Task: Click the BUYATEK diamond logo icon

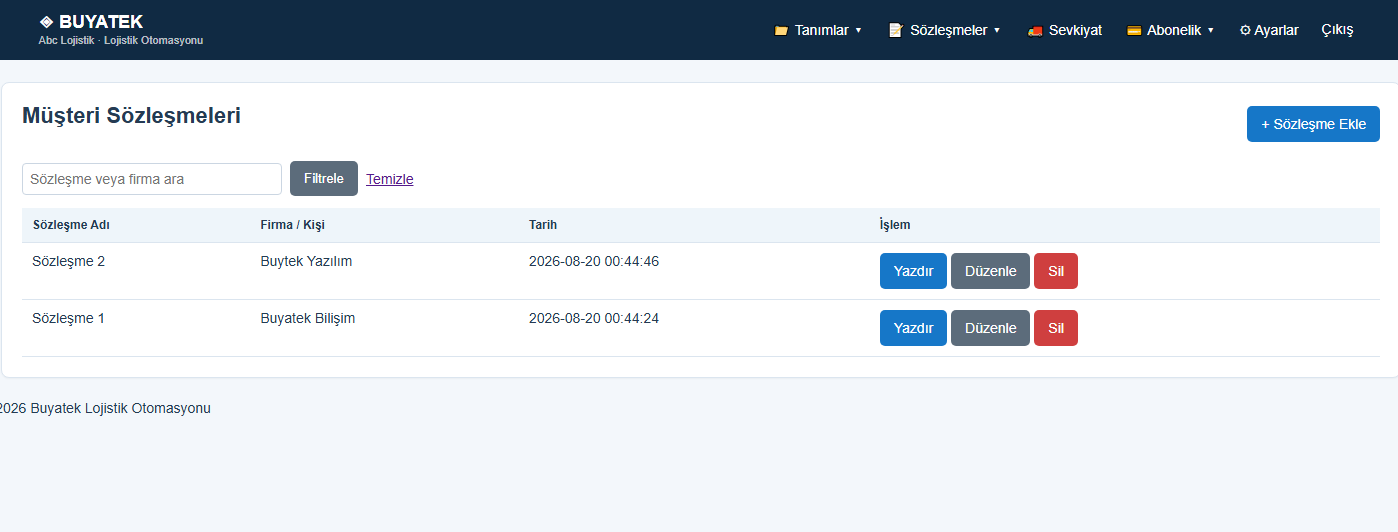Action: 46,22
